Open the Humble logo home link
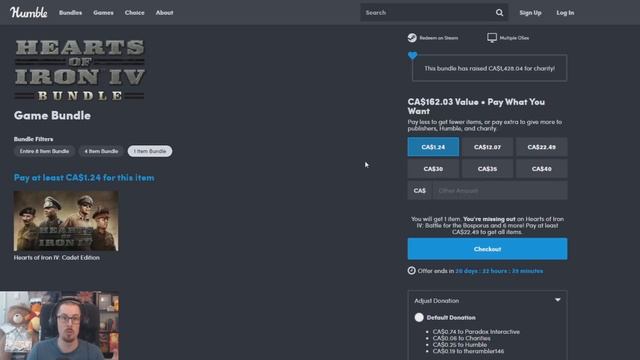 (x=29, y=13)
